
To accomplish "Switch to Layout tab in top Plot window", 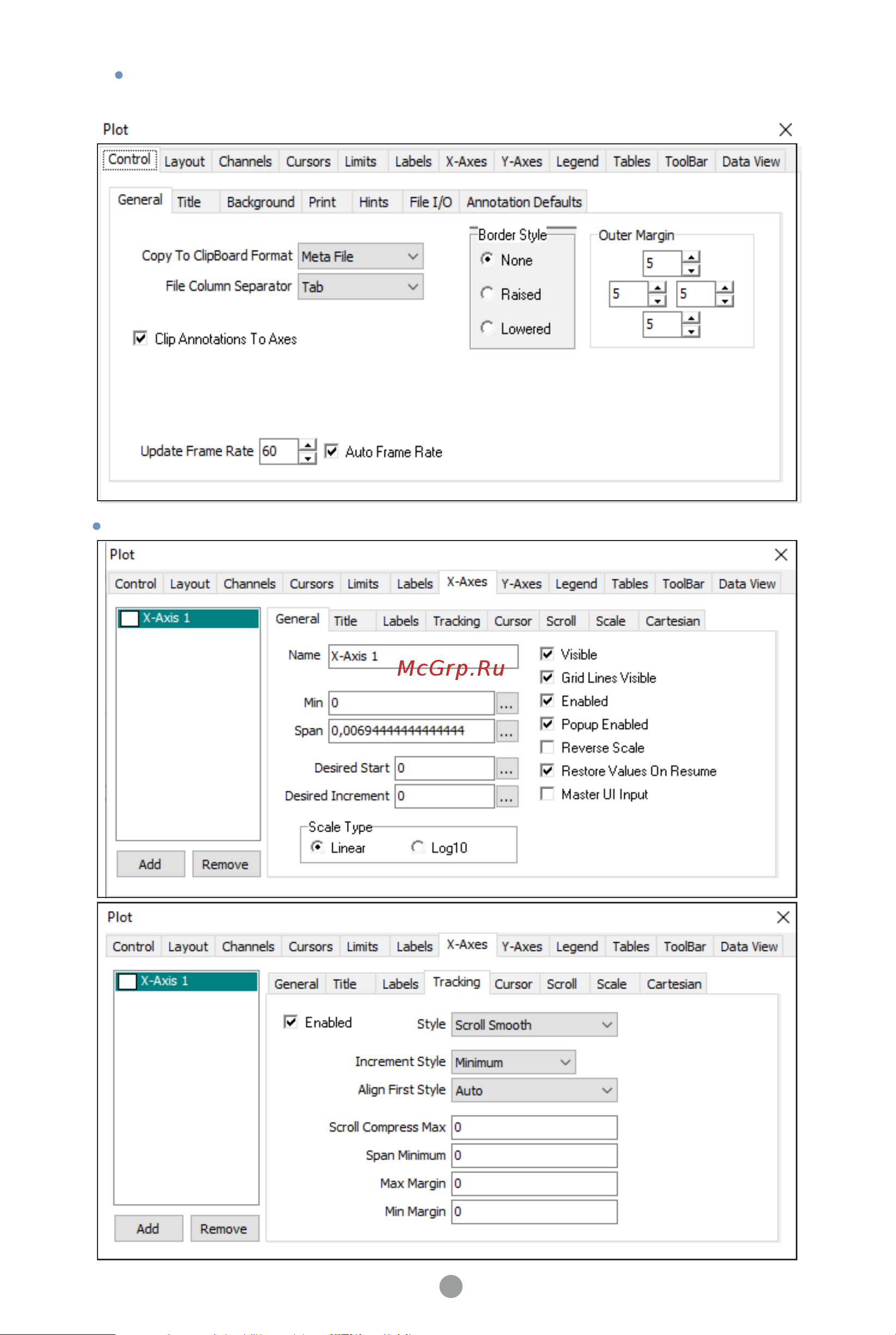I will coord(184,162).
